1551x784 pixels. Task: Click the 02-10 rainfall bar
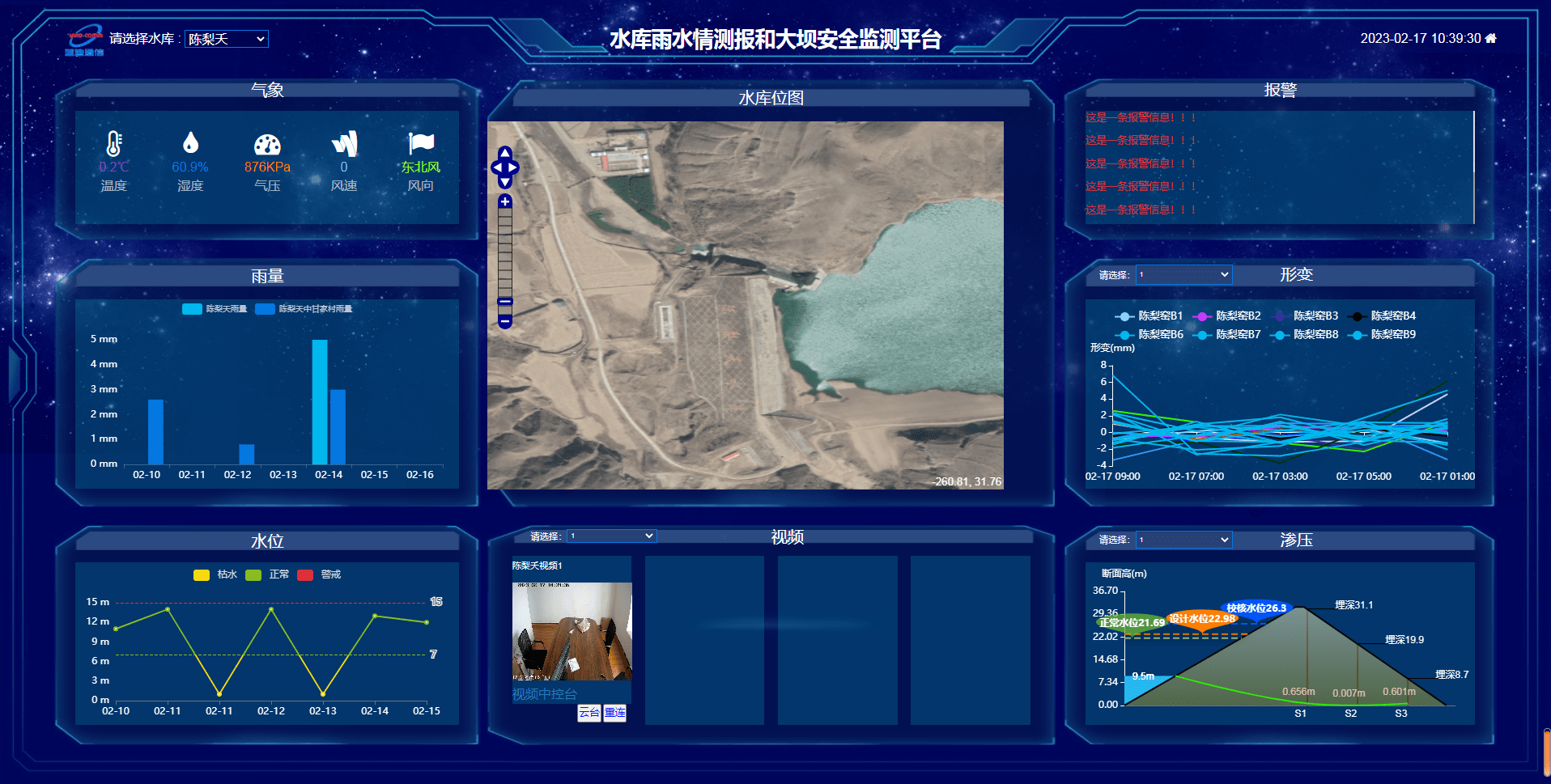pos(155,432)
